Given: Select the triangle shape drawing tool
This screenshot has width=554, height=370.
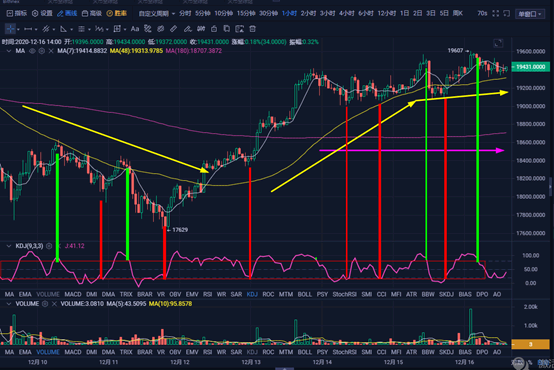Looking at the screenshot, I should pyautogui.click(x=63, y=29).
